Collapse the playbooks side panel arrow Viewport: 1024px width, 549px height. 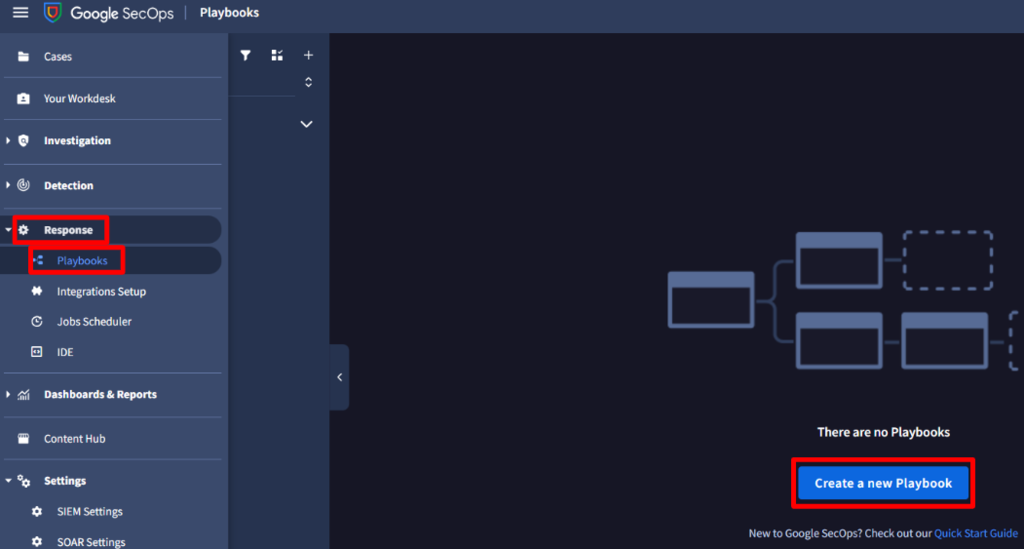[340, 377]
